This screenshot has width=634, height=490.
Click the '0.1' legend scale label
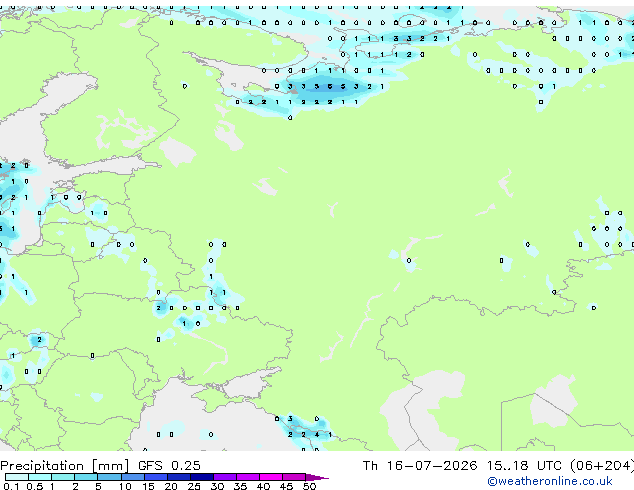point(11,486)
